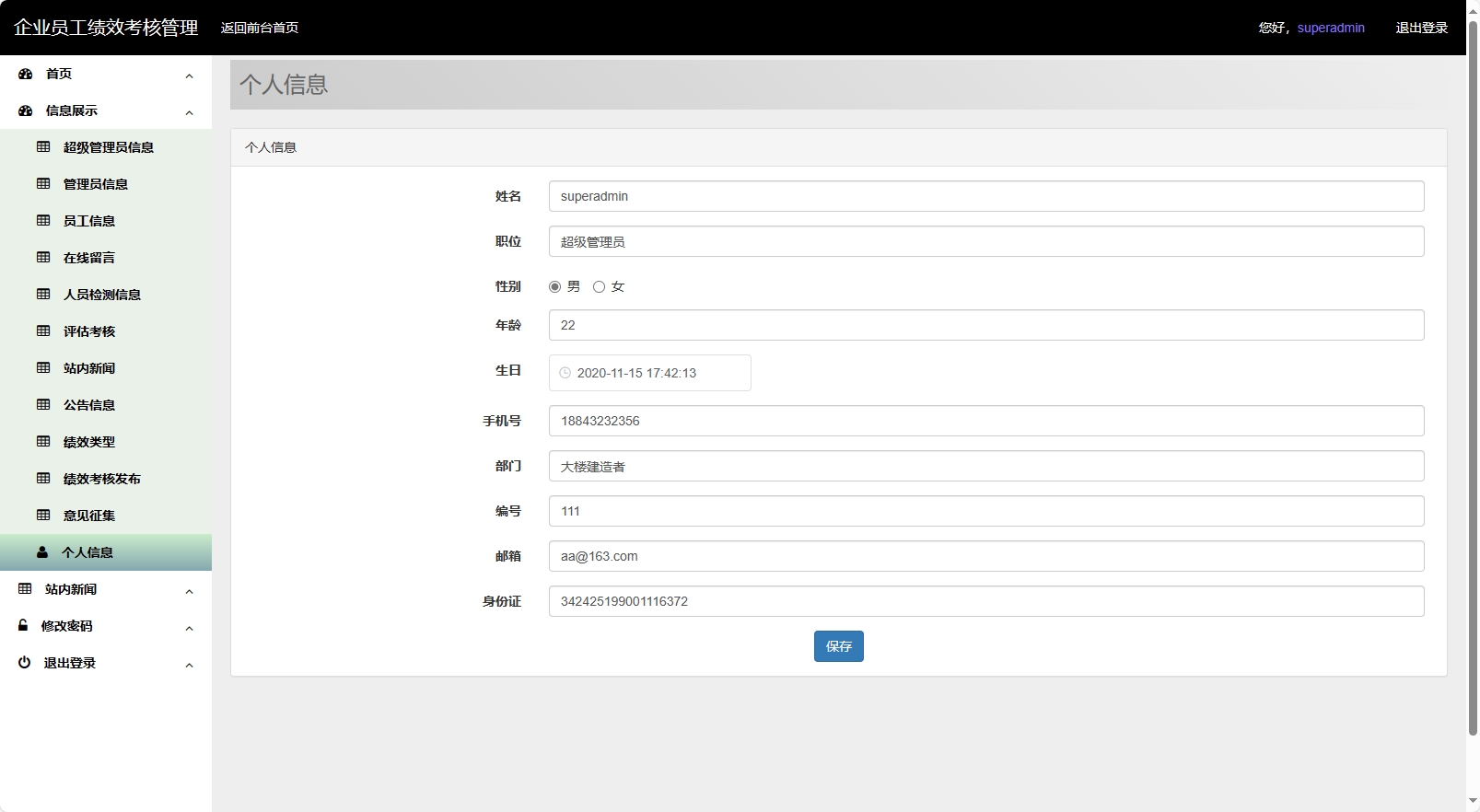This screenshot has width=1480, height=812.
Task: Click 返回前台首页 link
Action: coord(260,28)
